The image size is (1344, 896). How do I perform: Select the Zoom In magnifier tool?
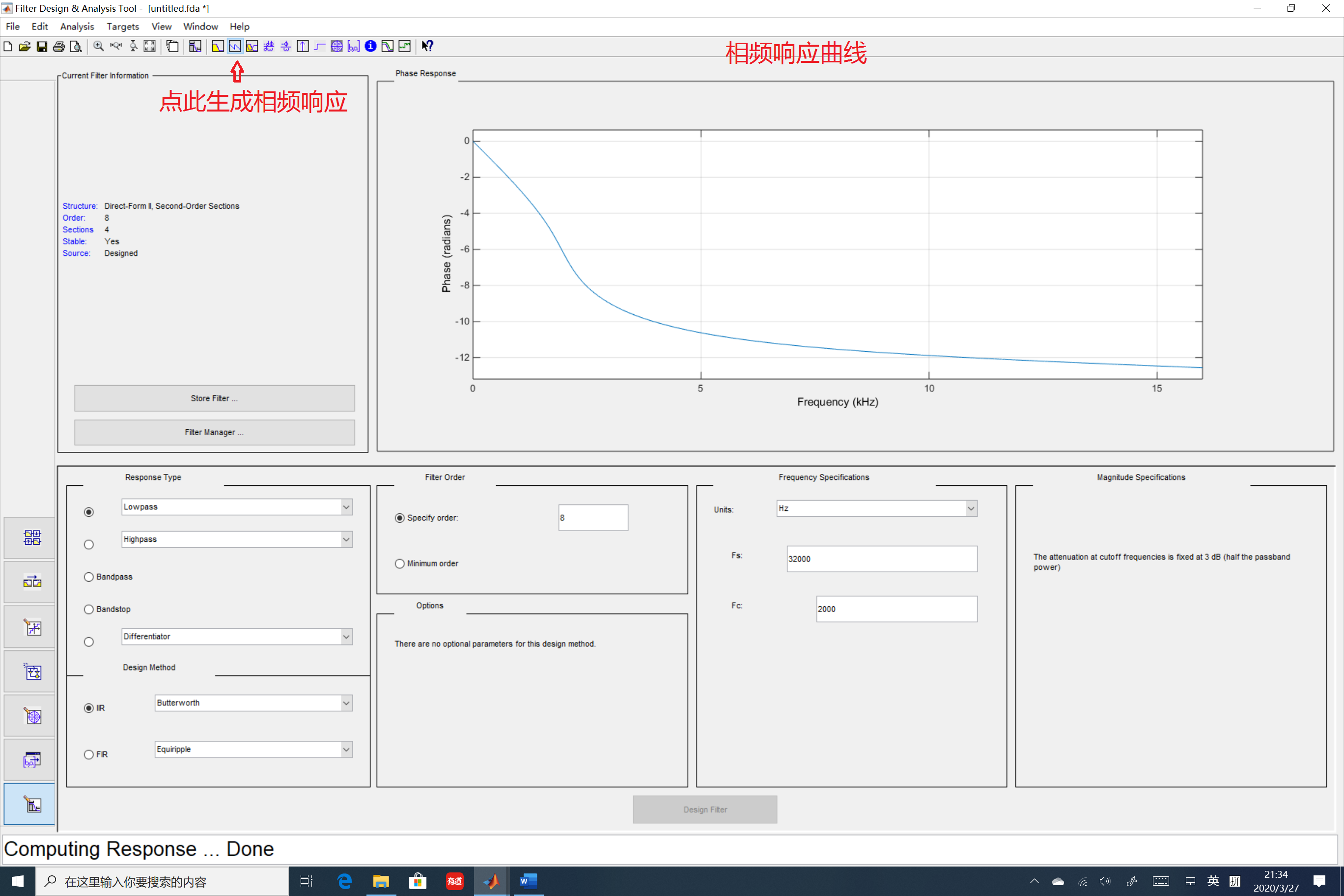pyautogui.click(x=98, y=46)
